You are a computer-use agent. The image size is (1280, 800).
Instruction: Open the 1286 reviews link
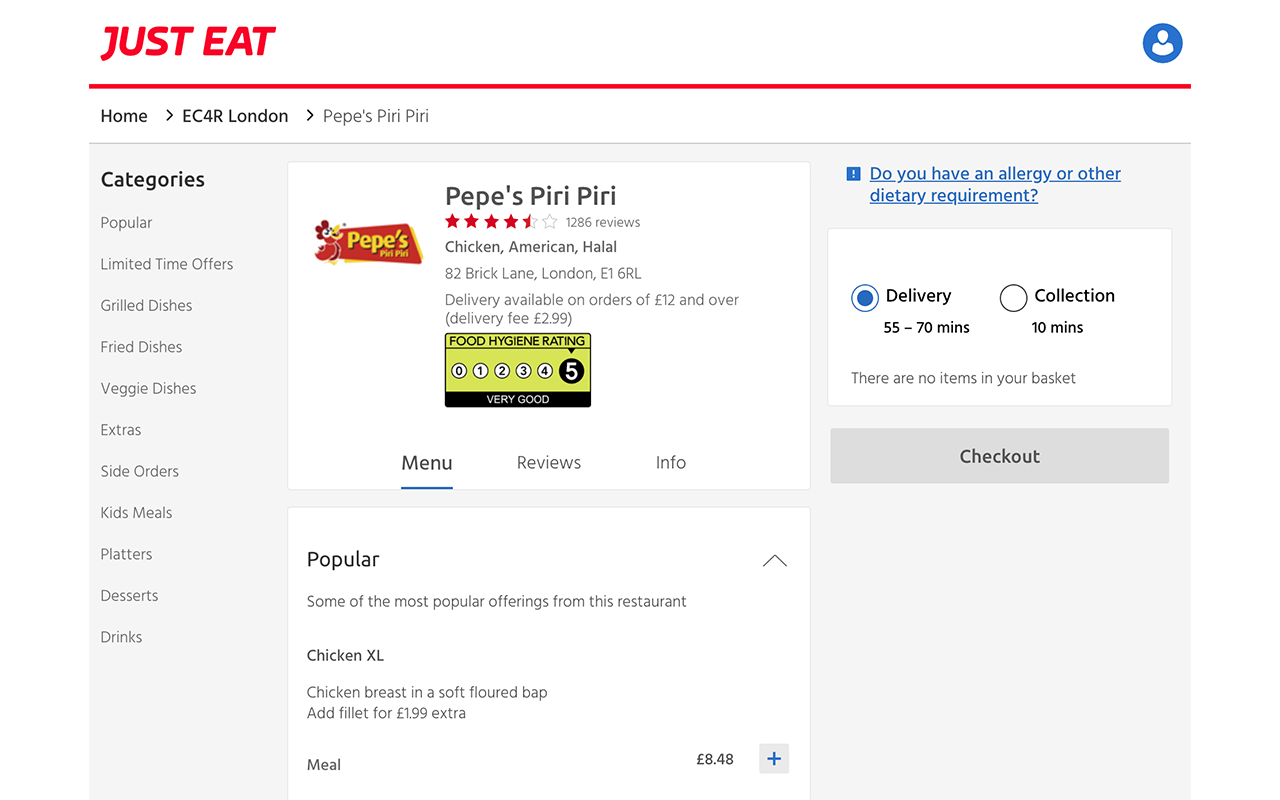[x=603, y=223]
